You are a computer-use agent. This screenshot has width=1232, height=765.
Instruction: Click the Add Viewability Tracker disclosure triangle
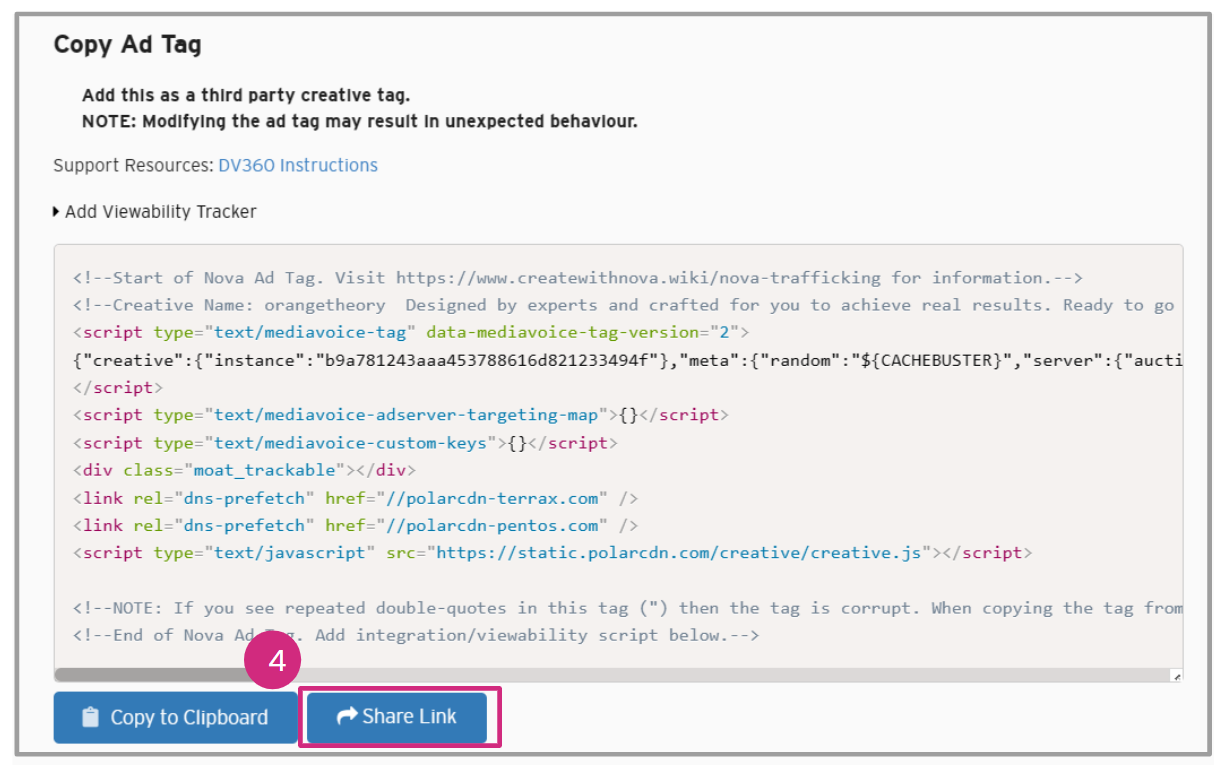pos(57,212)
